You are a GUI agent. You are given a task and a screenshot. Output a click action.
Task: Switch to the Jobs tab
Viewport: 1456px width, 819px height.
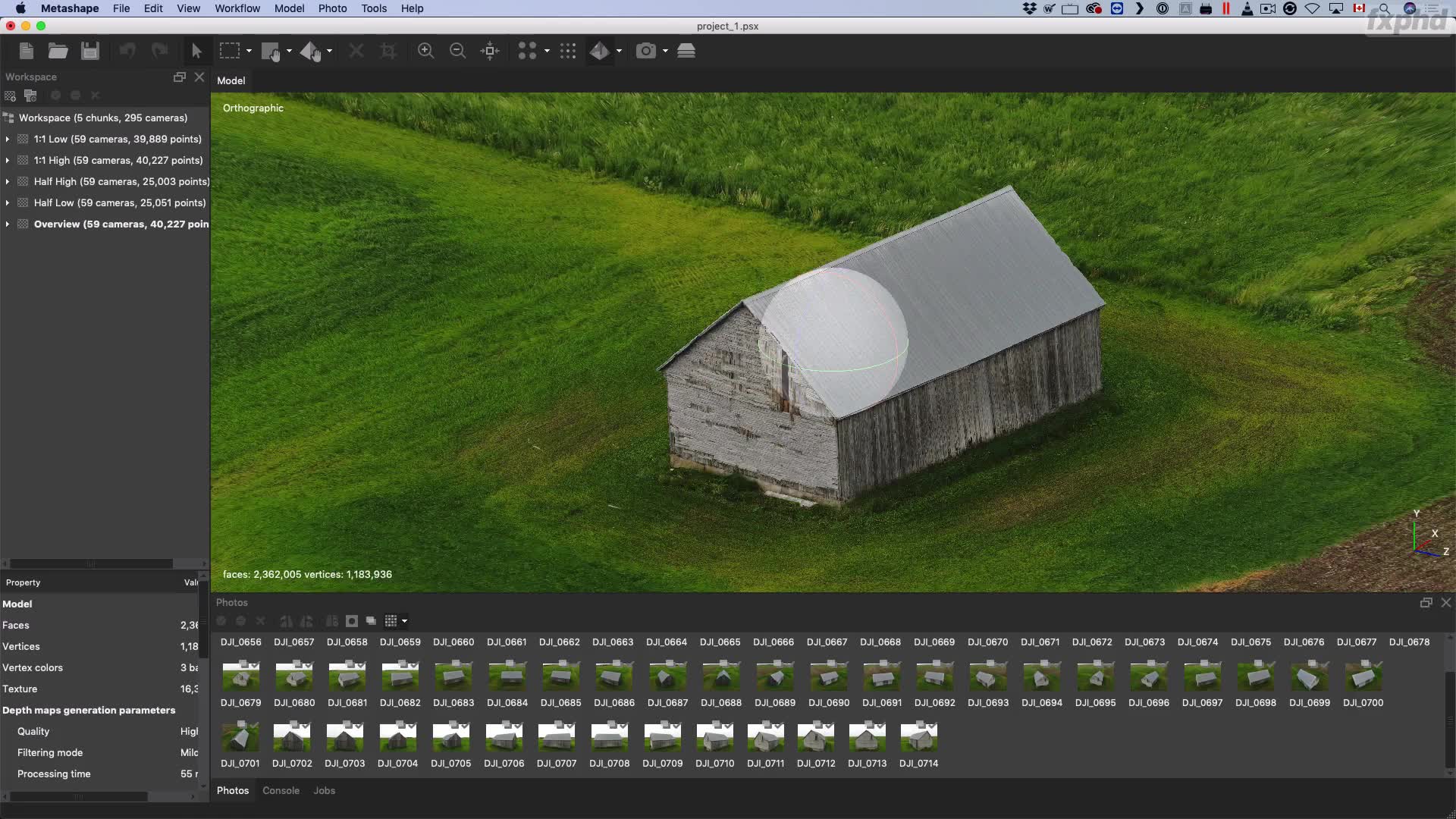coord(324,790)
